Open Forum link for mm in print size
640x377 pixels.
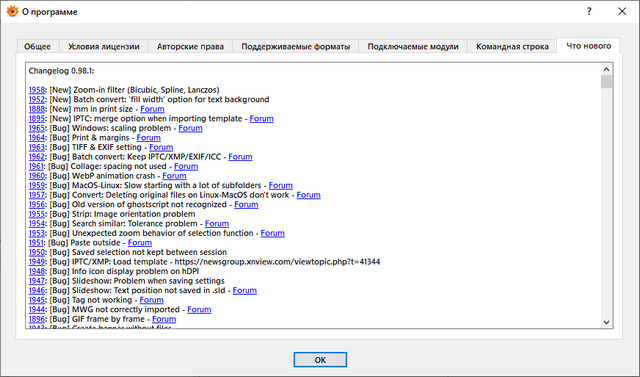click(152, 109)
